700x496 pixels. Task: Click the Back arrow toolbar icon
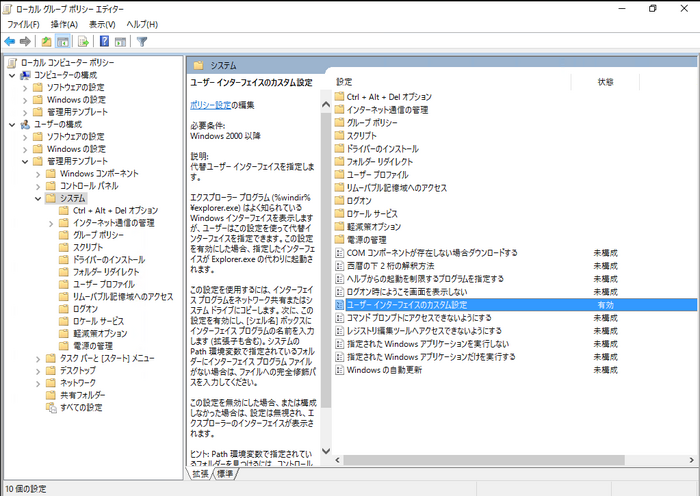point(10,42)
